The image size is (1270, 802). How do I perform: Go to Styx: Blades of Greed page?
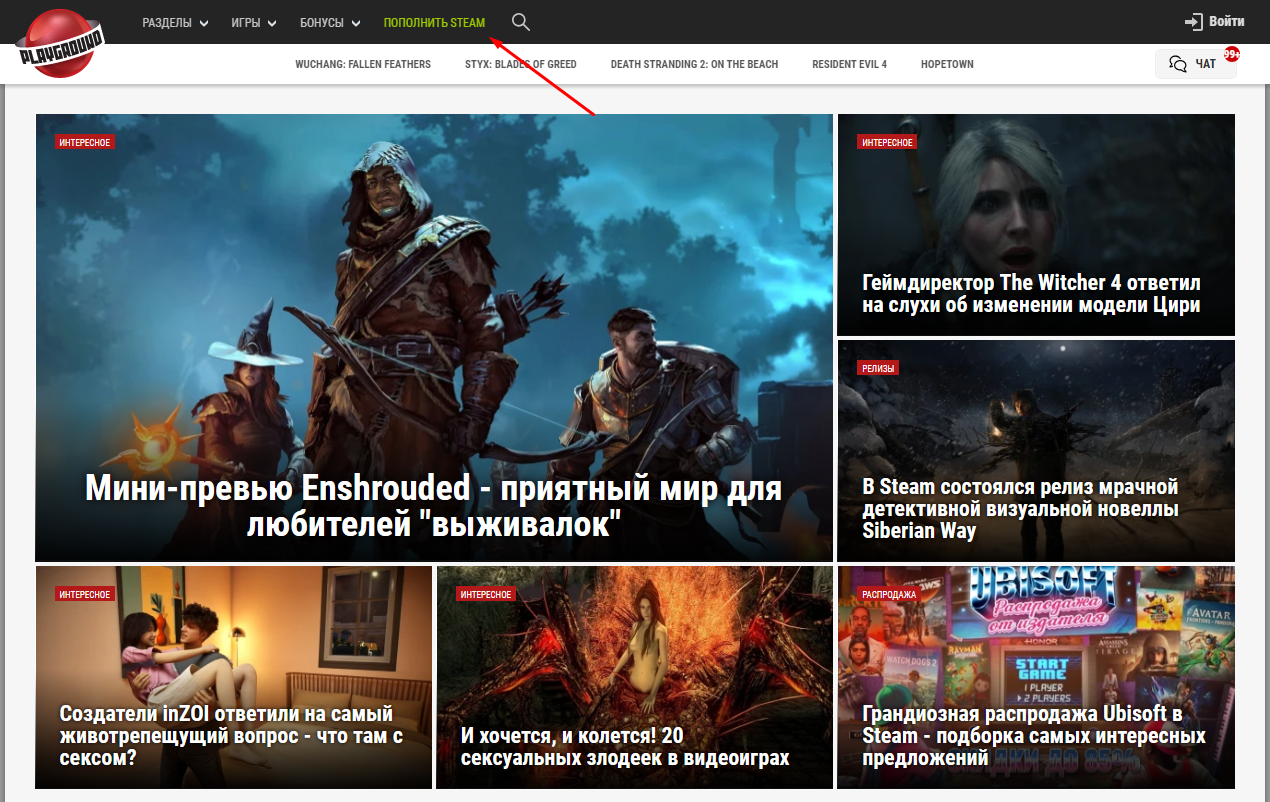click(x=521, y=64)
